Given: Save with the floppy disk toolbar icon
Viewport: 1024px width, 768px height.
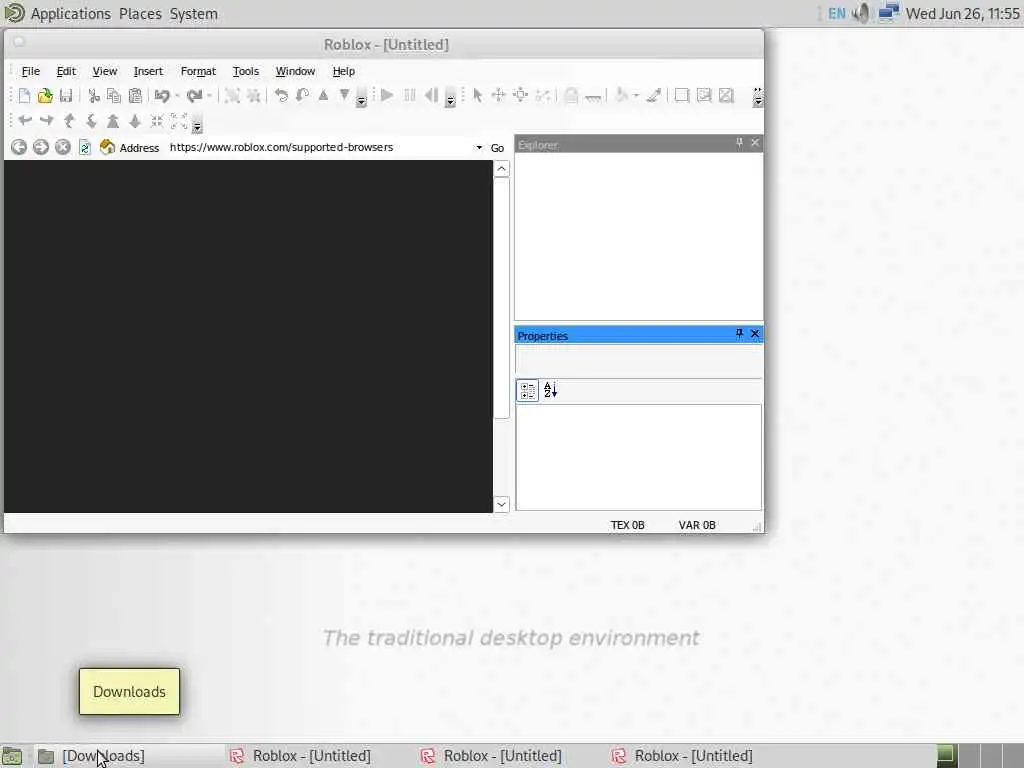Looking at the screenshot, I should [x=66, y=96].
